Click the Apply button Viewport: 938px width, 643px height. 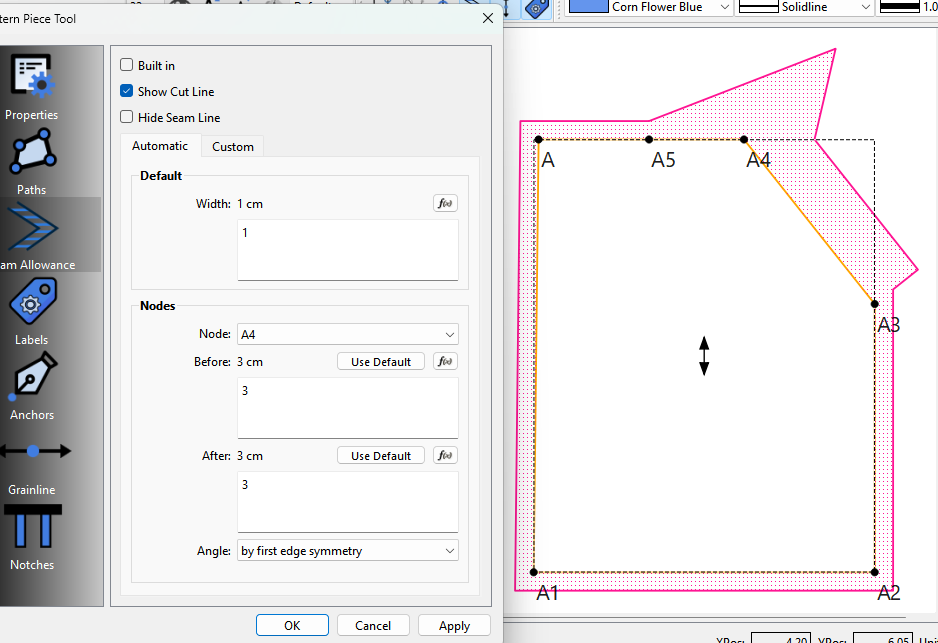454,626
